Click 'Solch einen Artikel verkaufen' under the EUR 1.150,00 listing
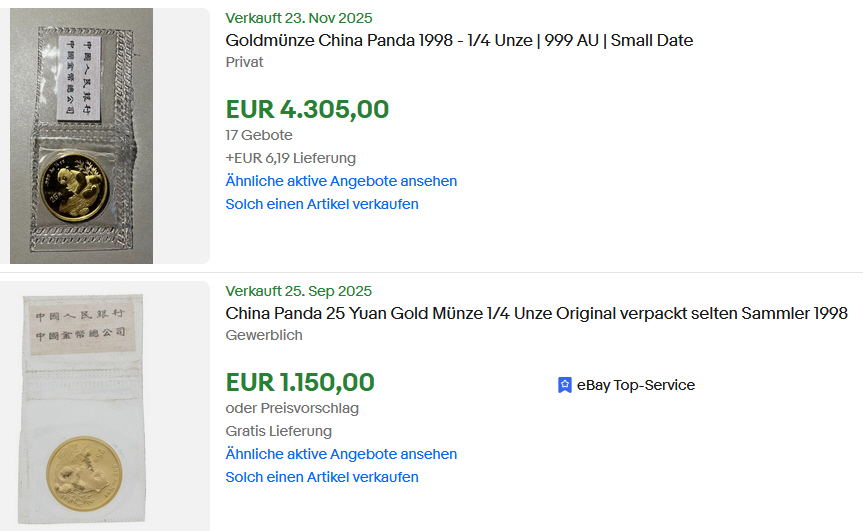This screenshot has width=863, height=531. [x=322, y=477]
